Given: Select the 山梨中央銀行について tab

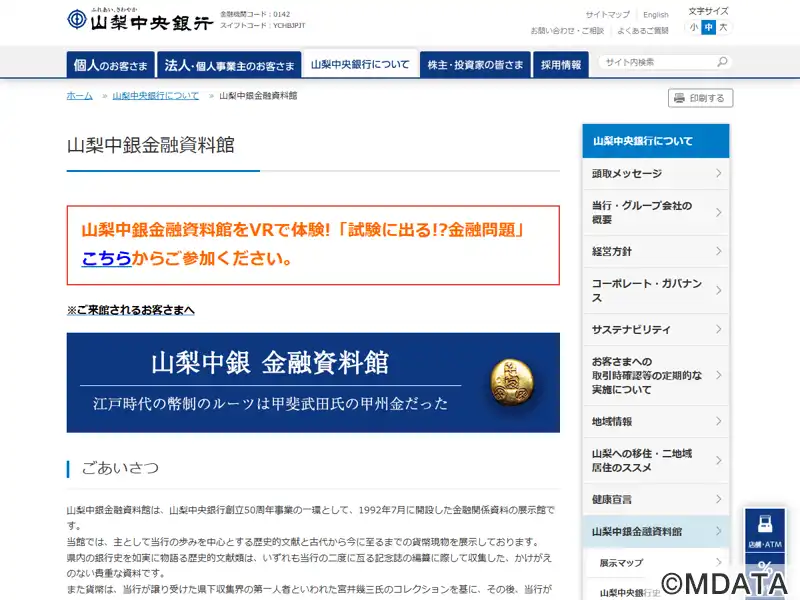Looking at the screenshot, I should 360,64.
